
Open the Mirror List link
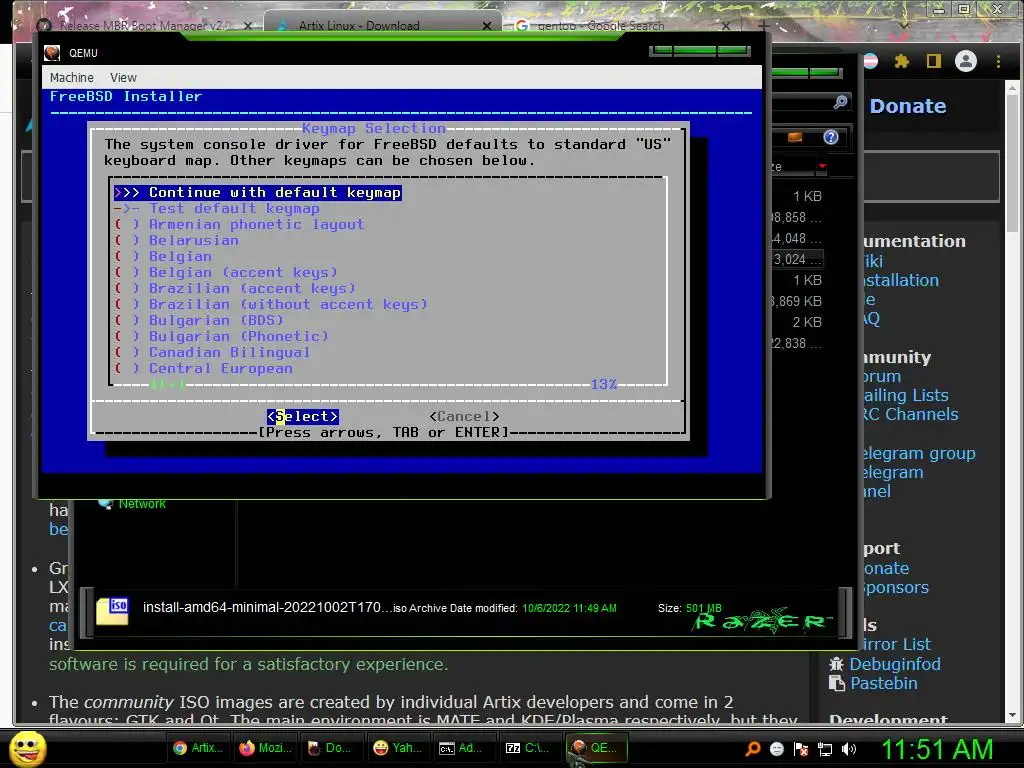(897, 644)
